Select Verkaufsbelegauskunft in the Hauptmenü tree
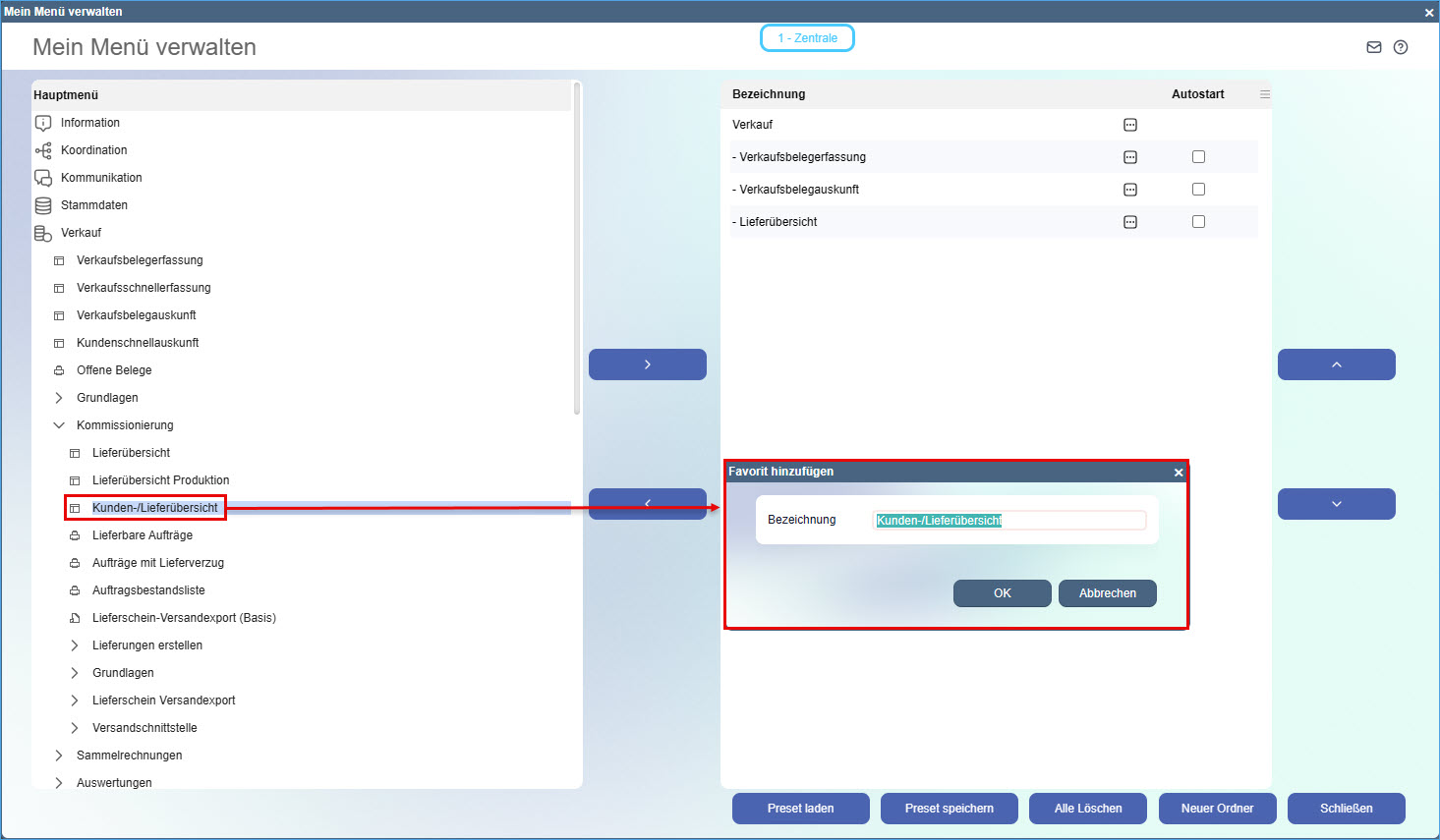The height and width of the screenshot is (840, 1440). (x=137, y=315)
